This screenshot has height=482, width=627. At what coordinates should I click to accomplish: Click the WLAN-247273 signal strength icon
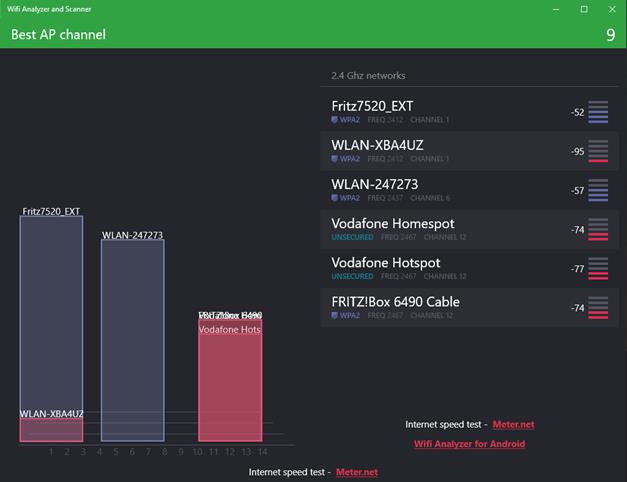(x=598, y=190)
